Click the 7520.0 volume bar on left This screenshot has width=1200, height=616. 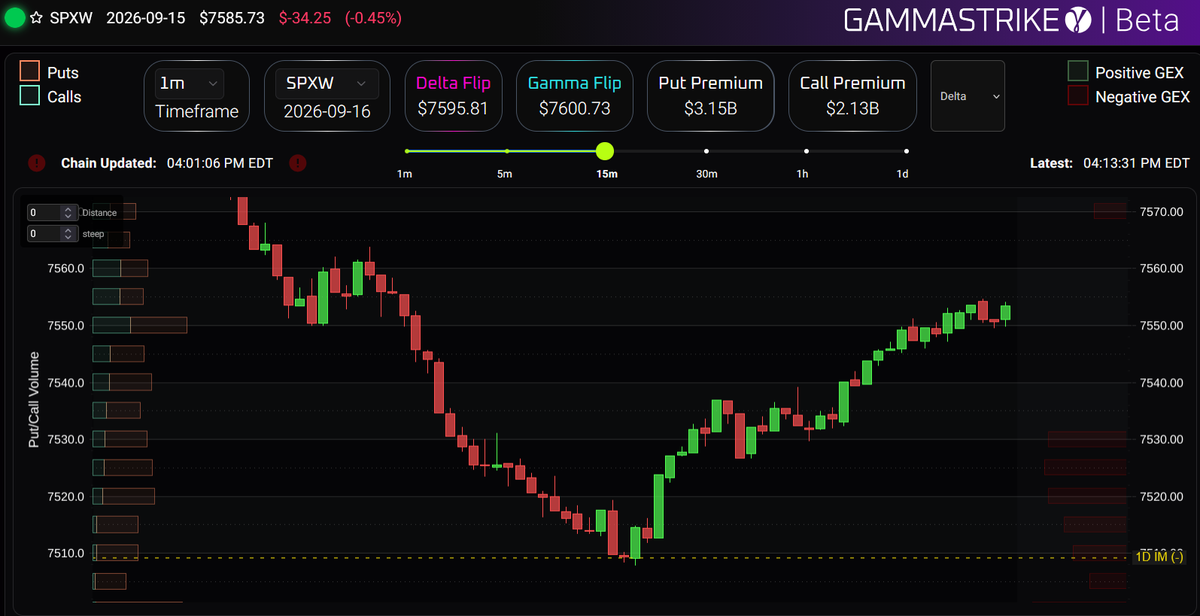[x=124, y=496]
